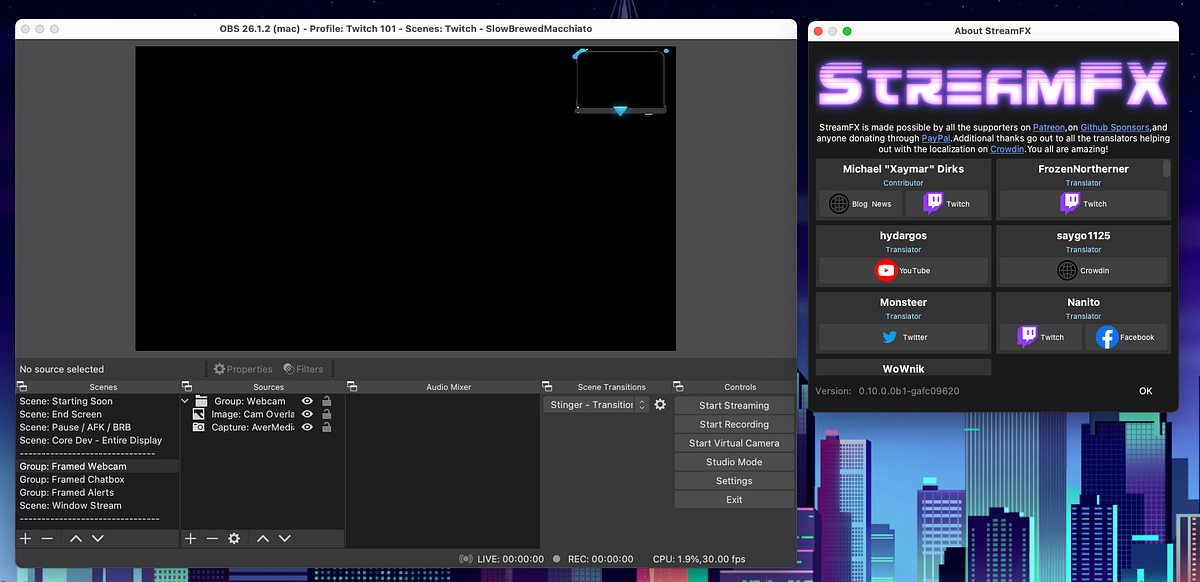Open Stinger transition properties via the gear icon
The height and width of the screenshot is (582, 1200).
point(659,404)
